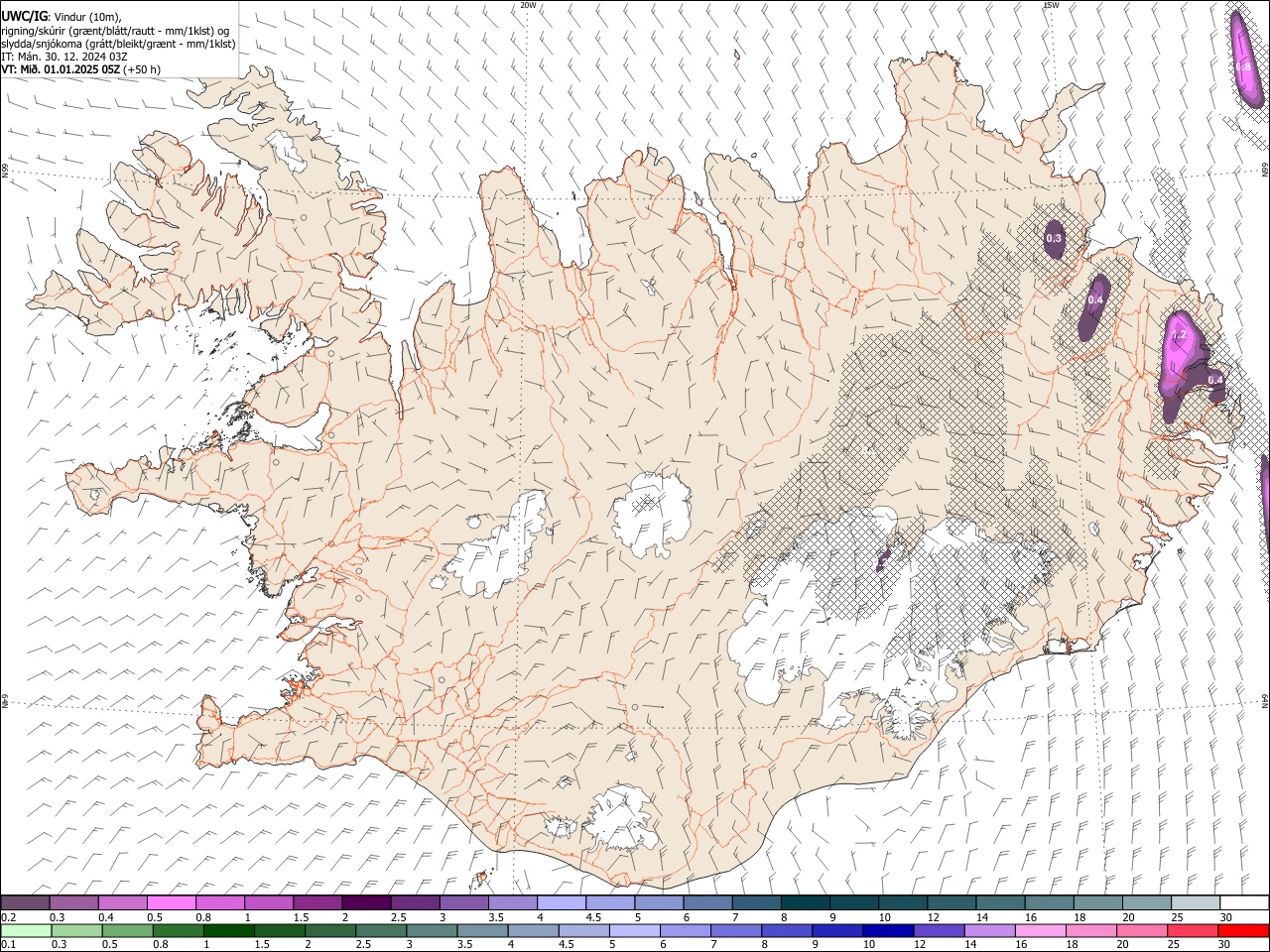Pick the dark mauve 0.2 swatch in top scale
The width and height of the screenshot is (1270, 952).
coord(25,903)
